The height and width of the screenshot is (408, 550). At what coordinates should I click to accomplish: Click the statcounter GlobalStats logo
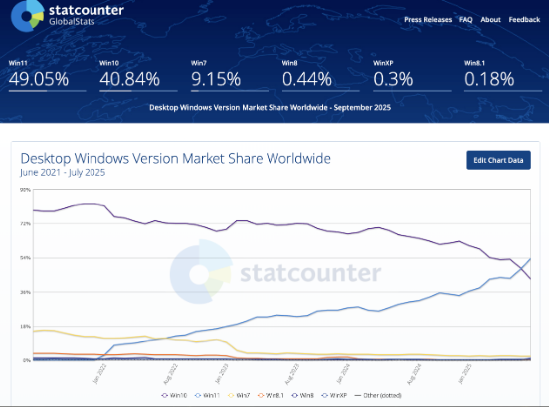[x=67, y=15]
